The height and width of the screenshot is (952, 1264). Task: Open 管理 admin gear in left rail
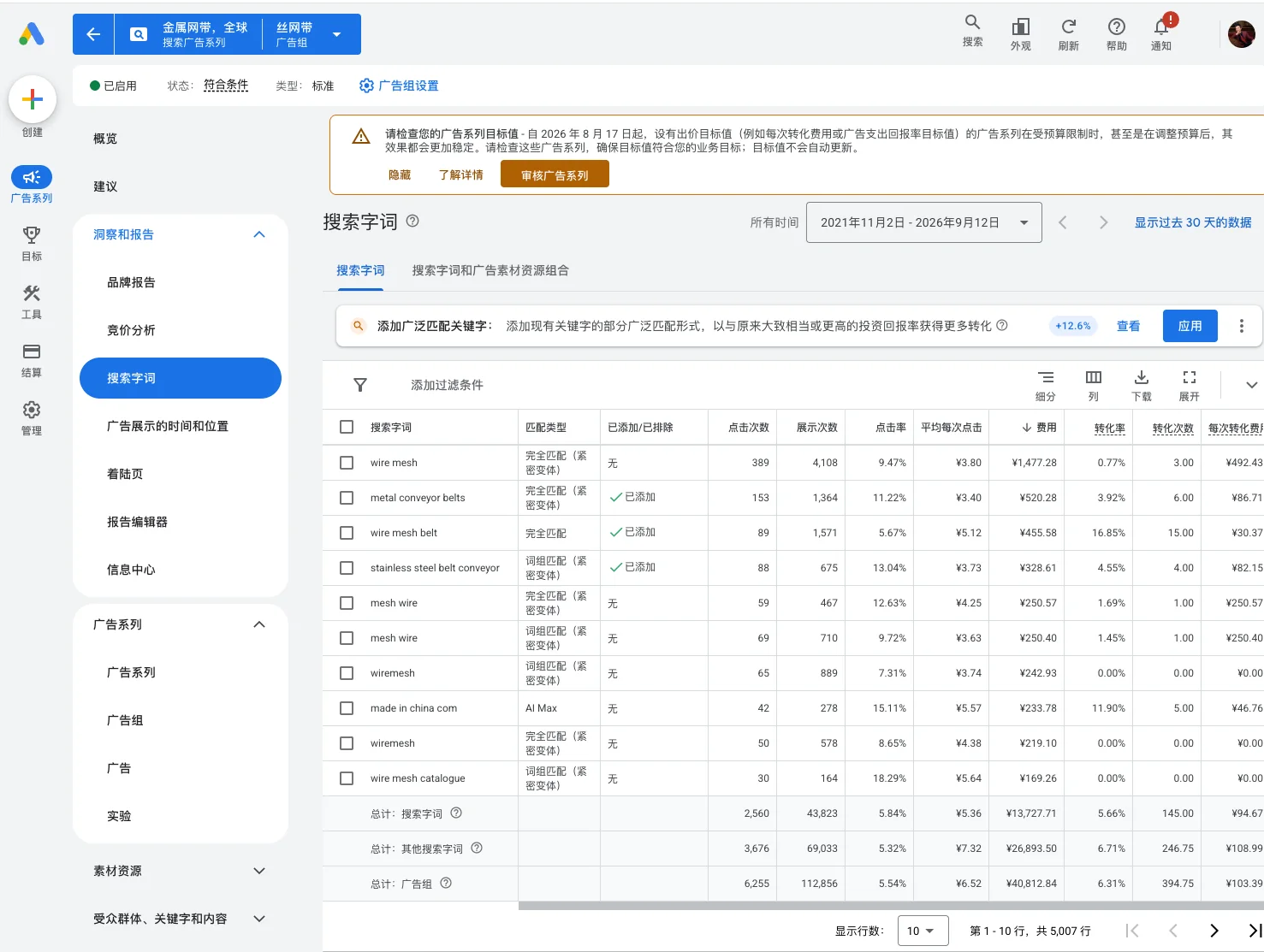pyautogui.click(x=32, y=418)
